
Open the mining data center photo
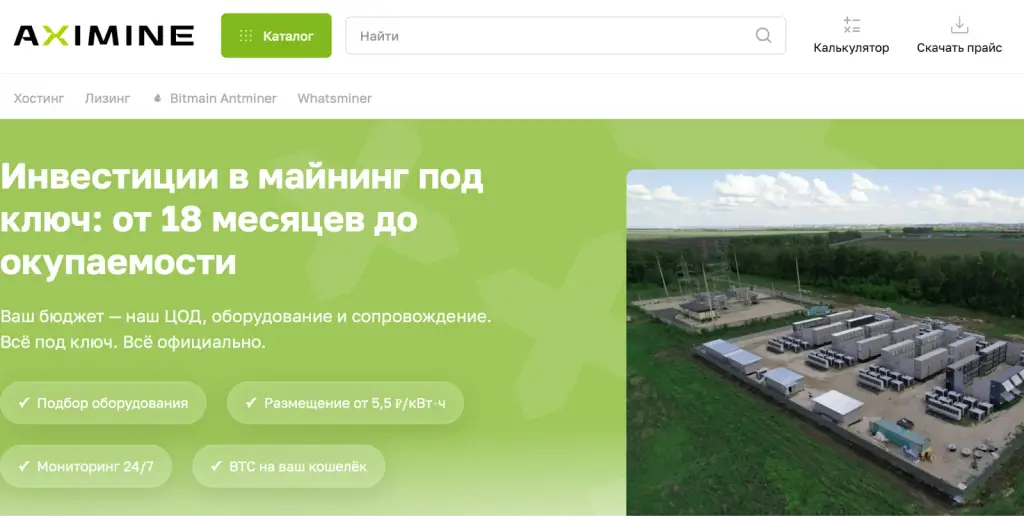(825, 343)
